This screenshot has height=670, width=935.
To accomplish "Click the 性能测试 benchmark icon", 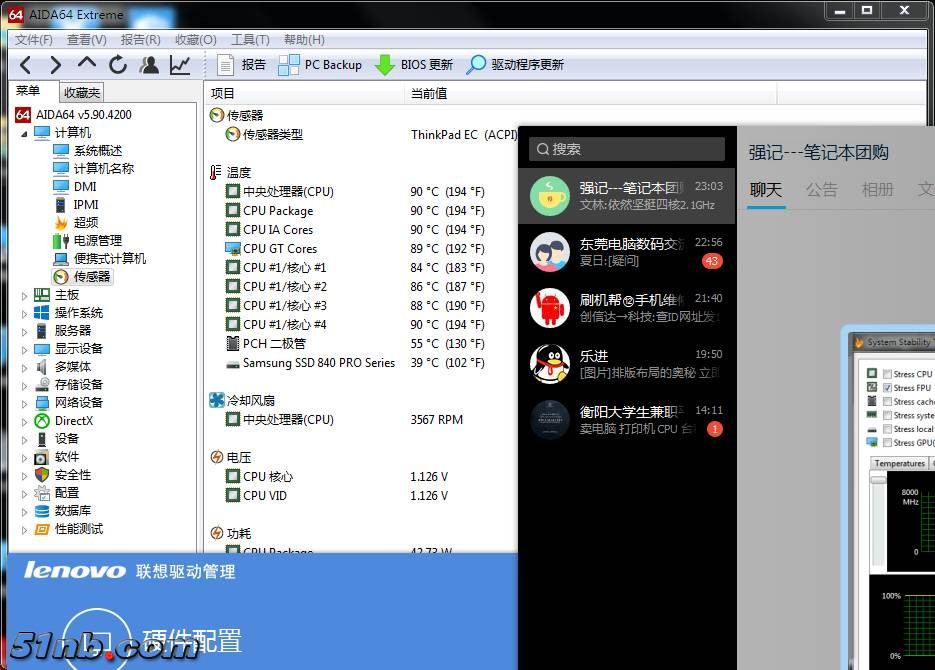I will pyautogui.click(x=42, y=529).
